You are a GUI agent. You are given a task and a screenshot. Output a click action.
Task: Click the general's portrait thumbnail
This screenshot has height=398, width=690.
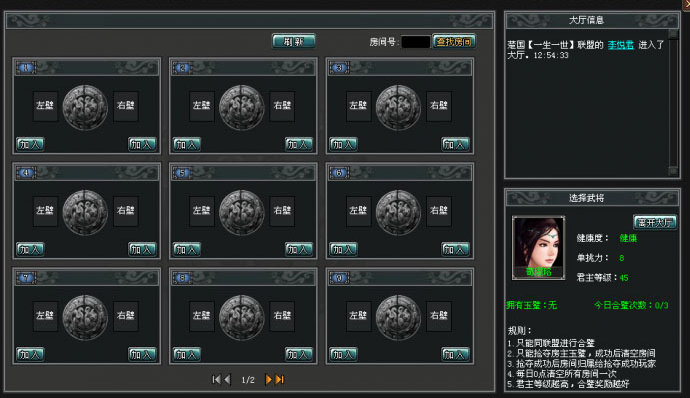pyautogui.click(x=538, y=247)
